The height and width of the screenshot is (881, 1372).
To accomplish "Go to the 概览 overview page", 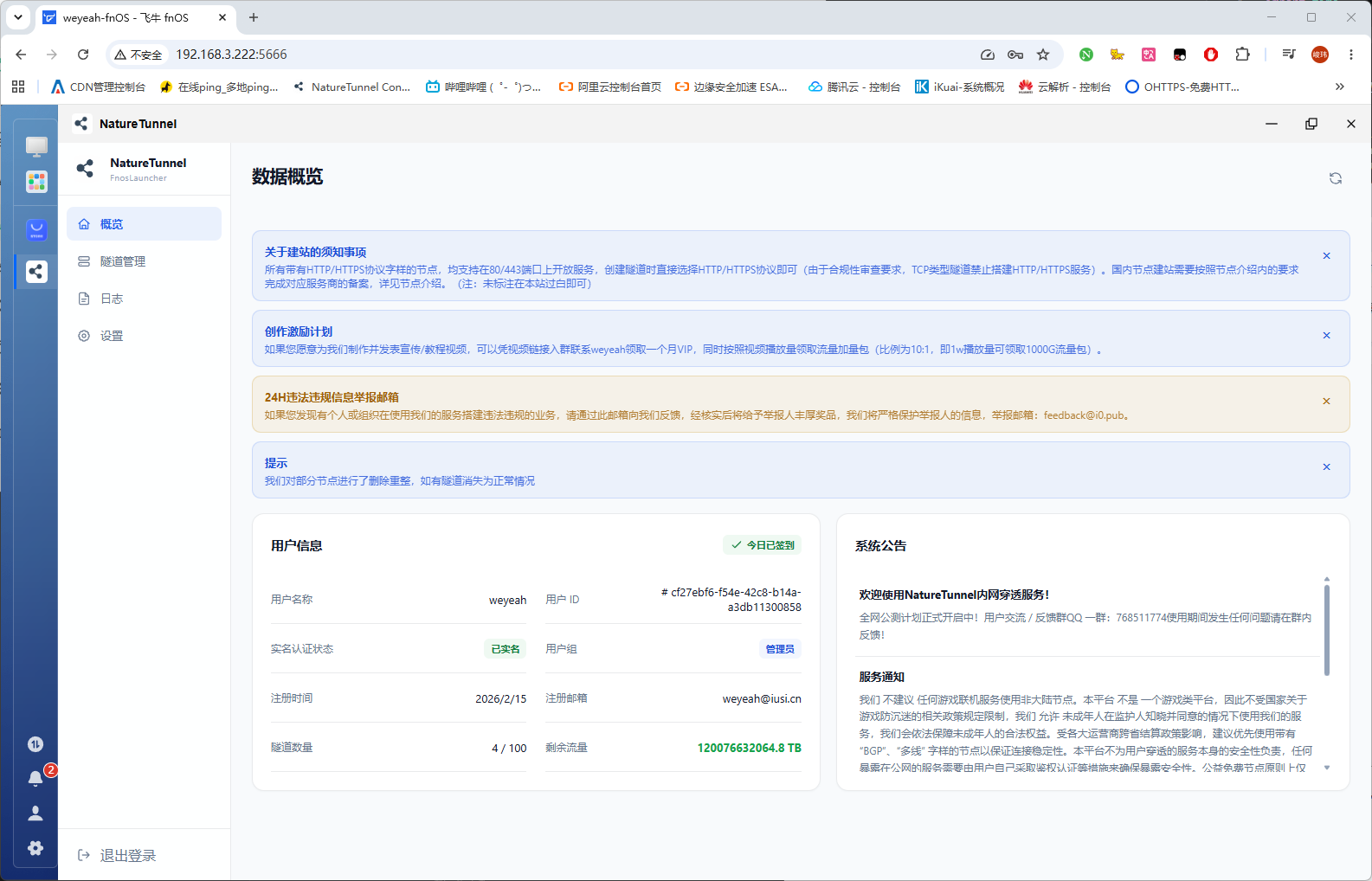I will (x=144, y=224).
